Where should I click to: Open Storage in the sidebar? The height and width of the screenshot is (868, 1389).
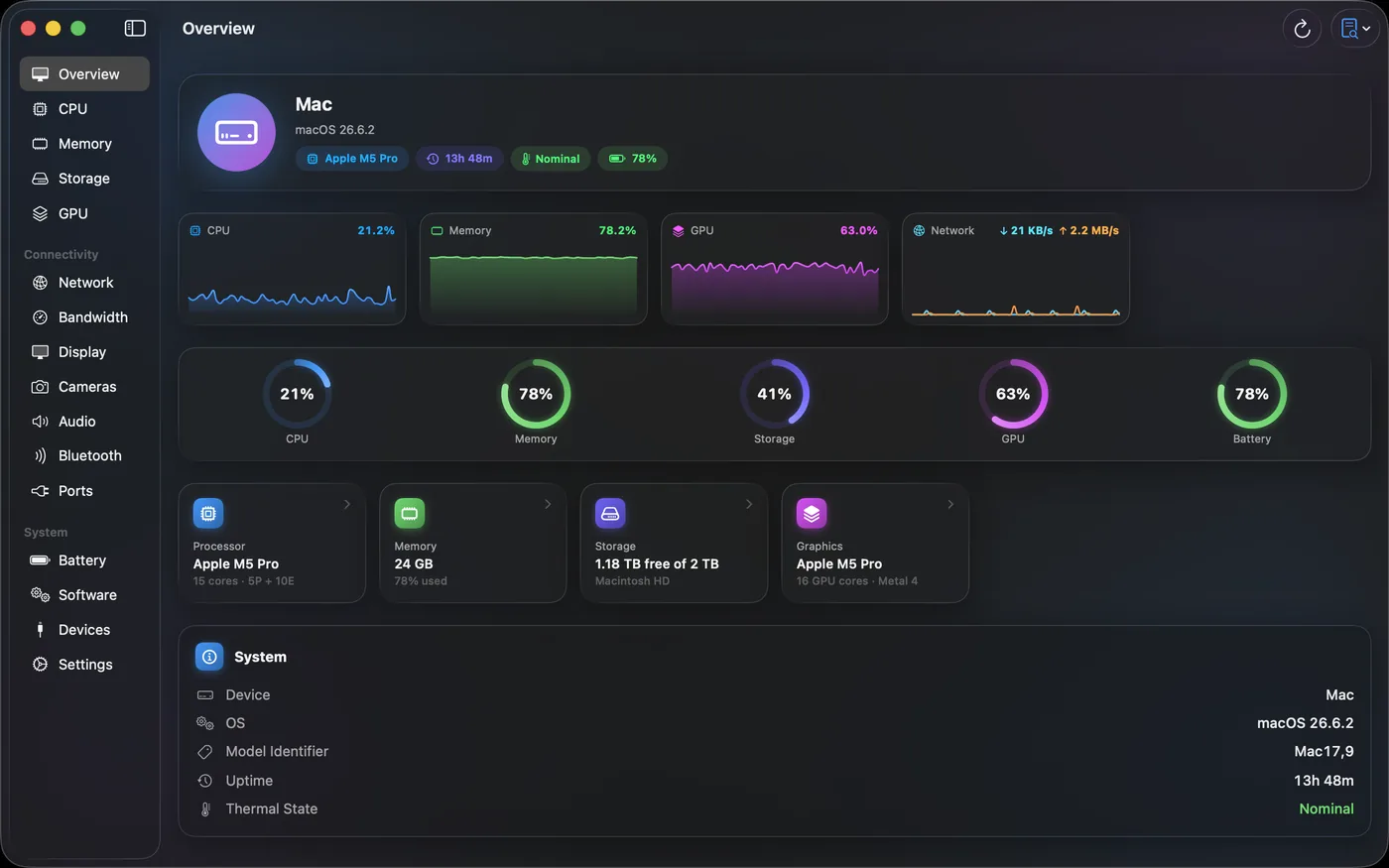click(84, 179)
